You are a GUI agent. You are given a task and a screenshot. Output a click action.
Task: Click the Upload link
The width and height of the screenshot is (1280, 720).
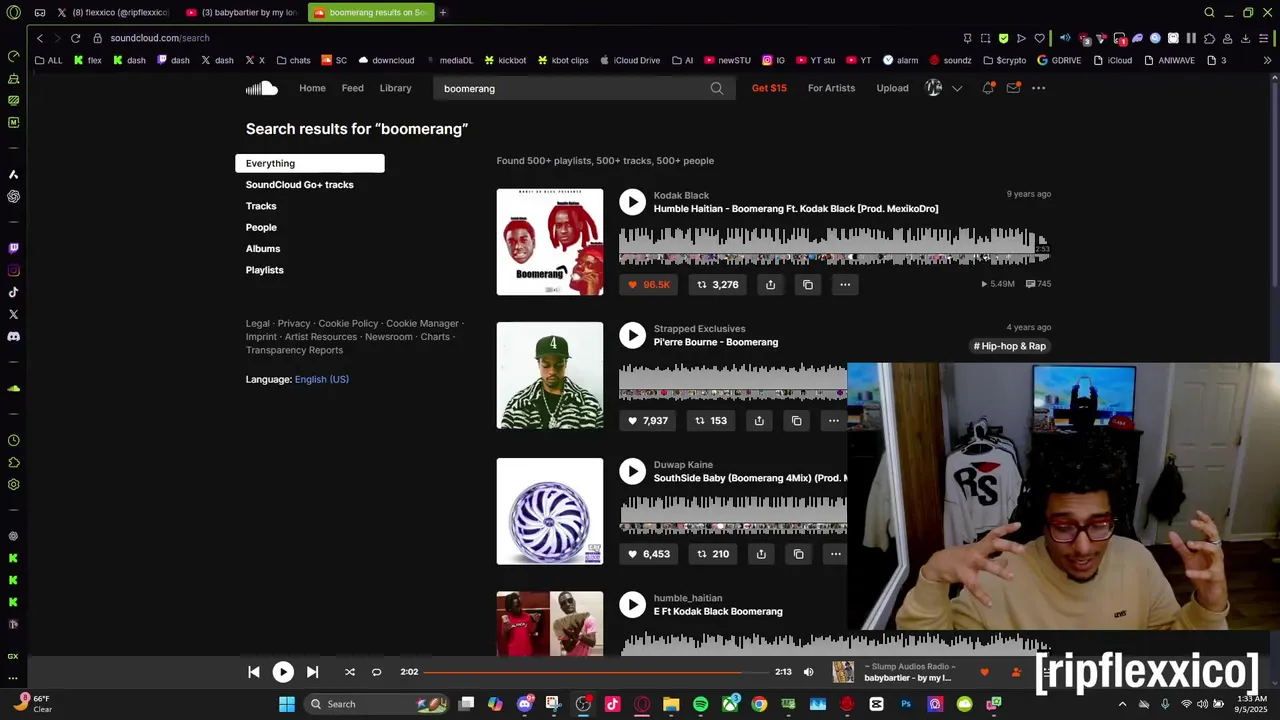(892, 88)
